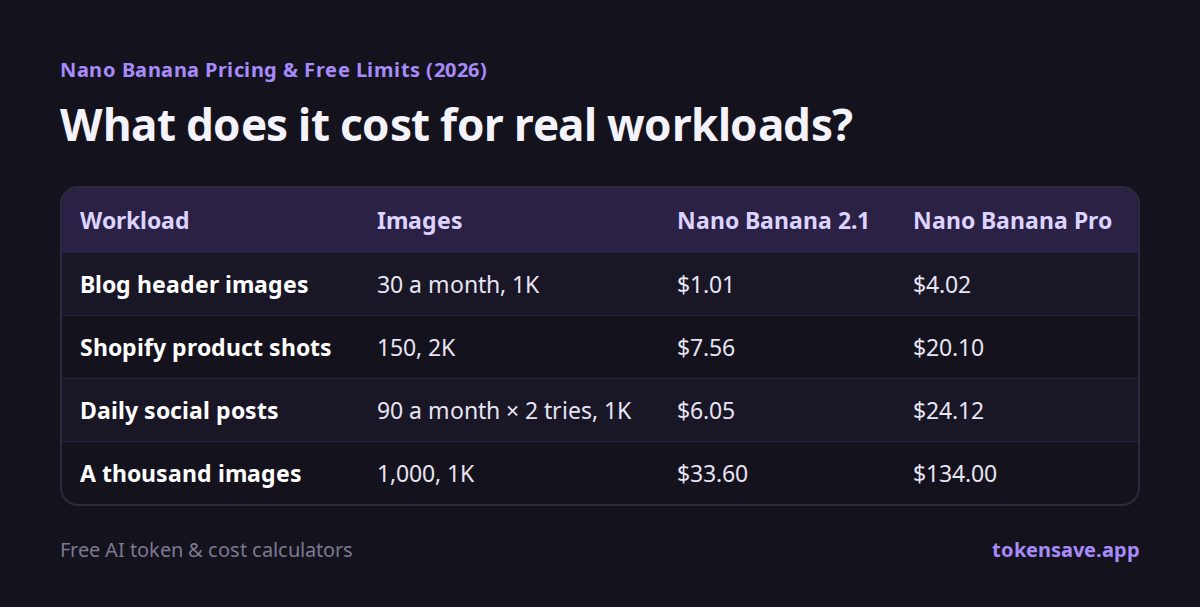1200x607 pixels.
Task: Click the $6.05 price cell
Action: 706,411
